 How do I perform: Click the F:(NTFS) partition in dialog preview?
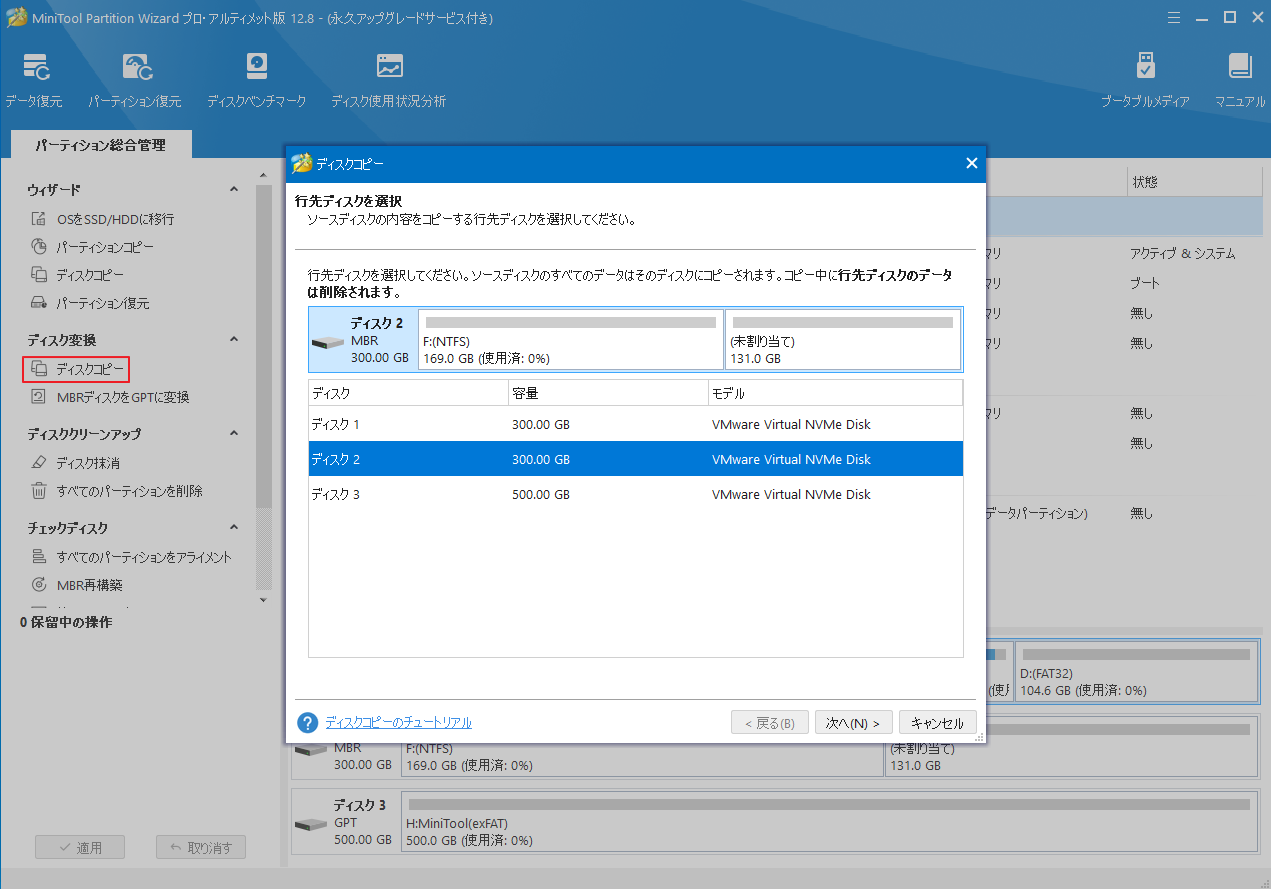(x=570, y=340)
